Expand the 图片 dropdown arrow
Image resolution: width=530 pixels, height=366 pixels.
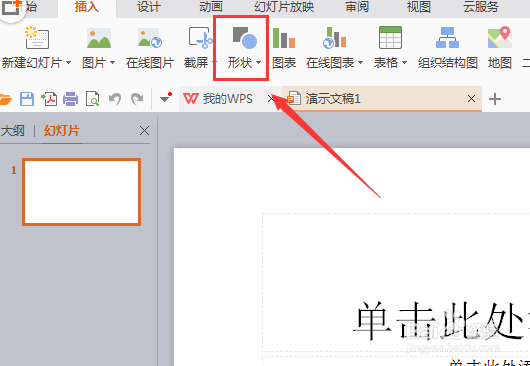click(113, 63)
